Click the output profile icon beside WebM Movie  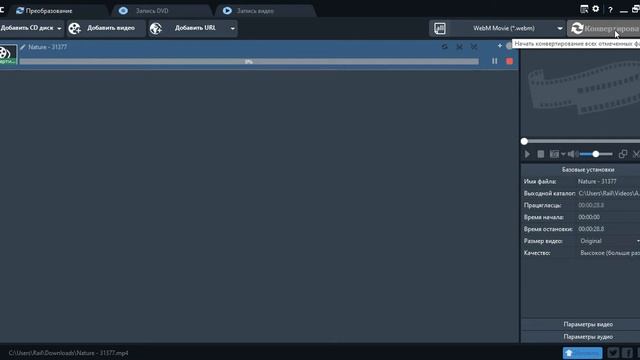coord(440,28)
